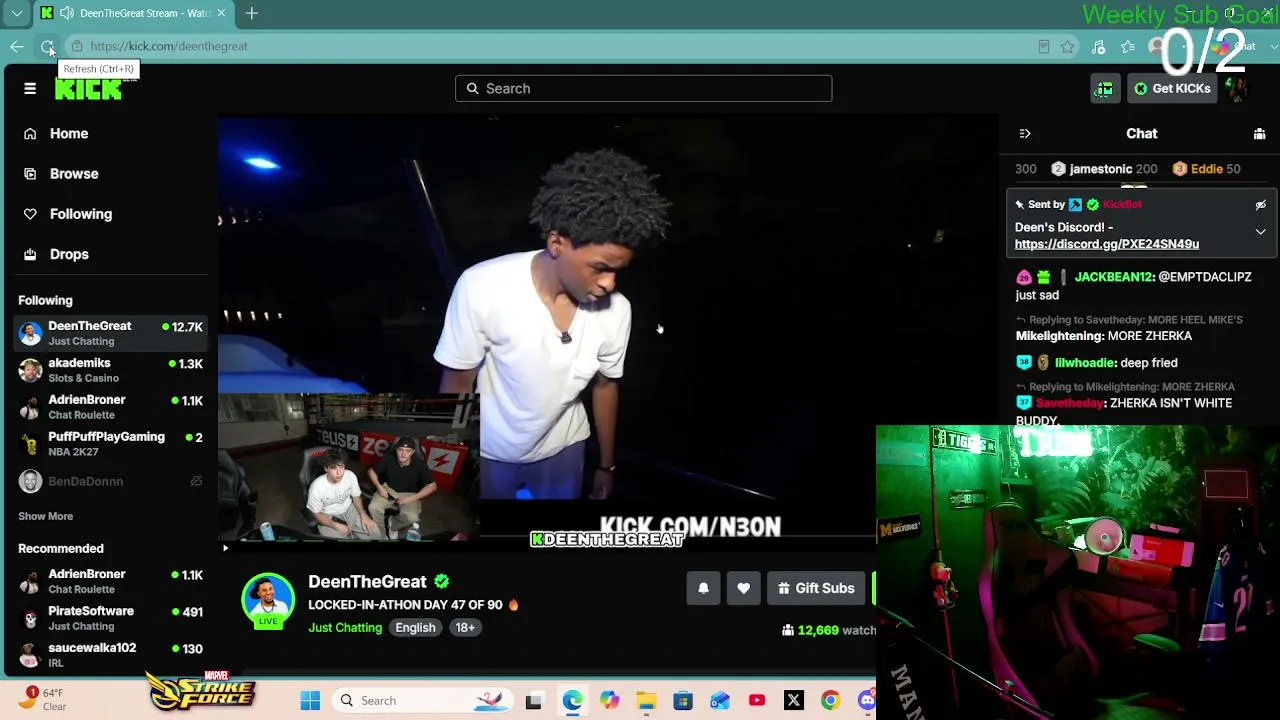Open Microsoft Store from the taskbar
Viewport: 1280px width, 720px height.
[x=683, y=701]
